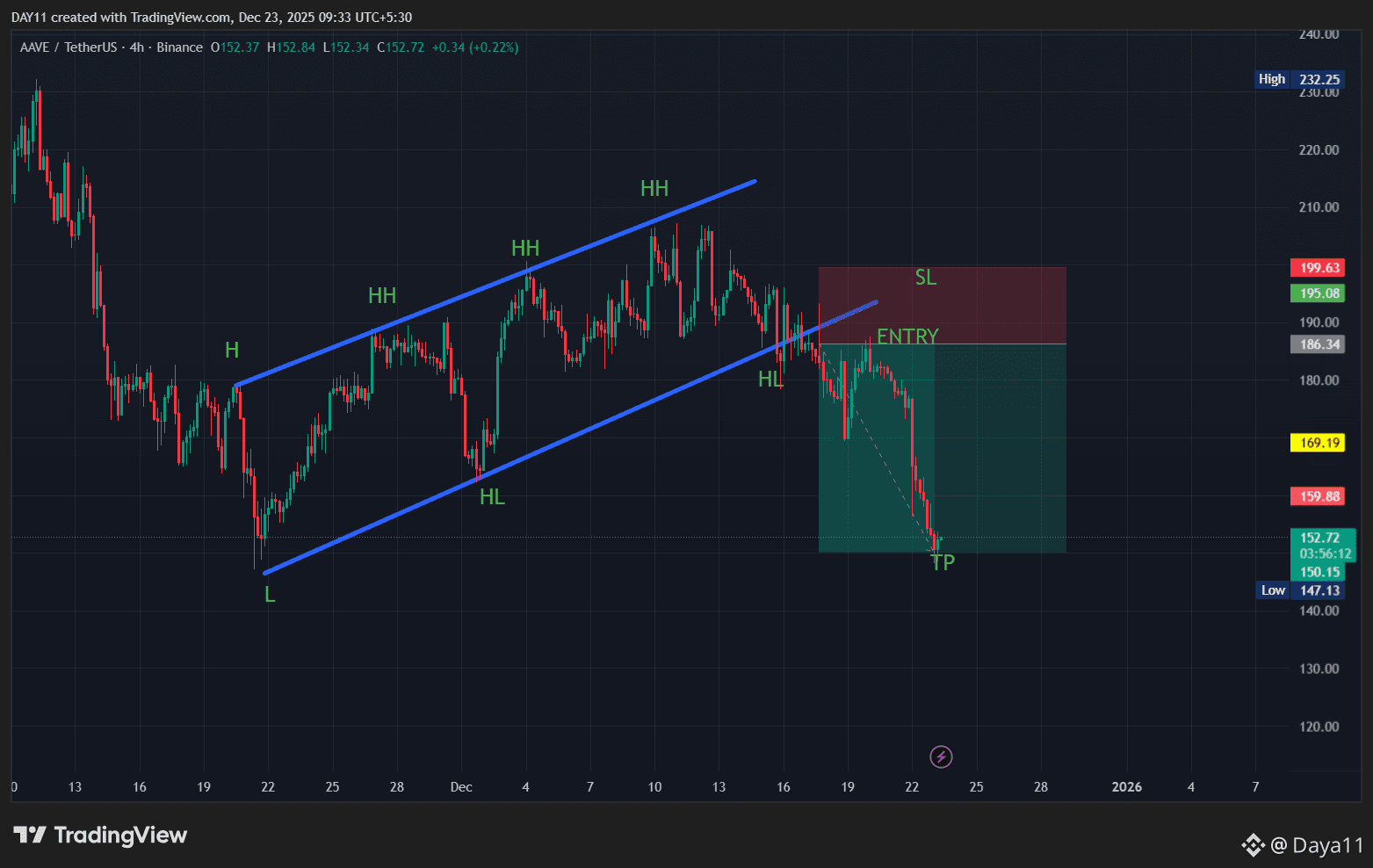Click the 210.00 price axis label
The height and width of the screenshot is (868, 1373).
click(x=1319, y=207)
